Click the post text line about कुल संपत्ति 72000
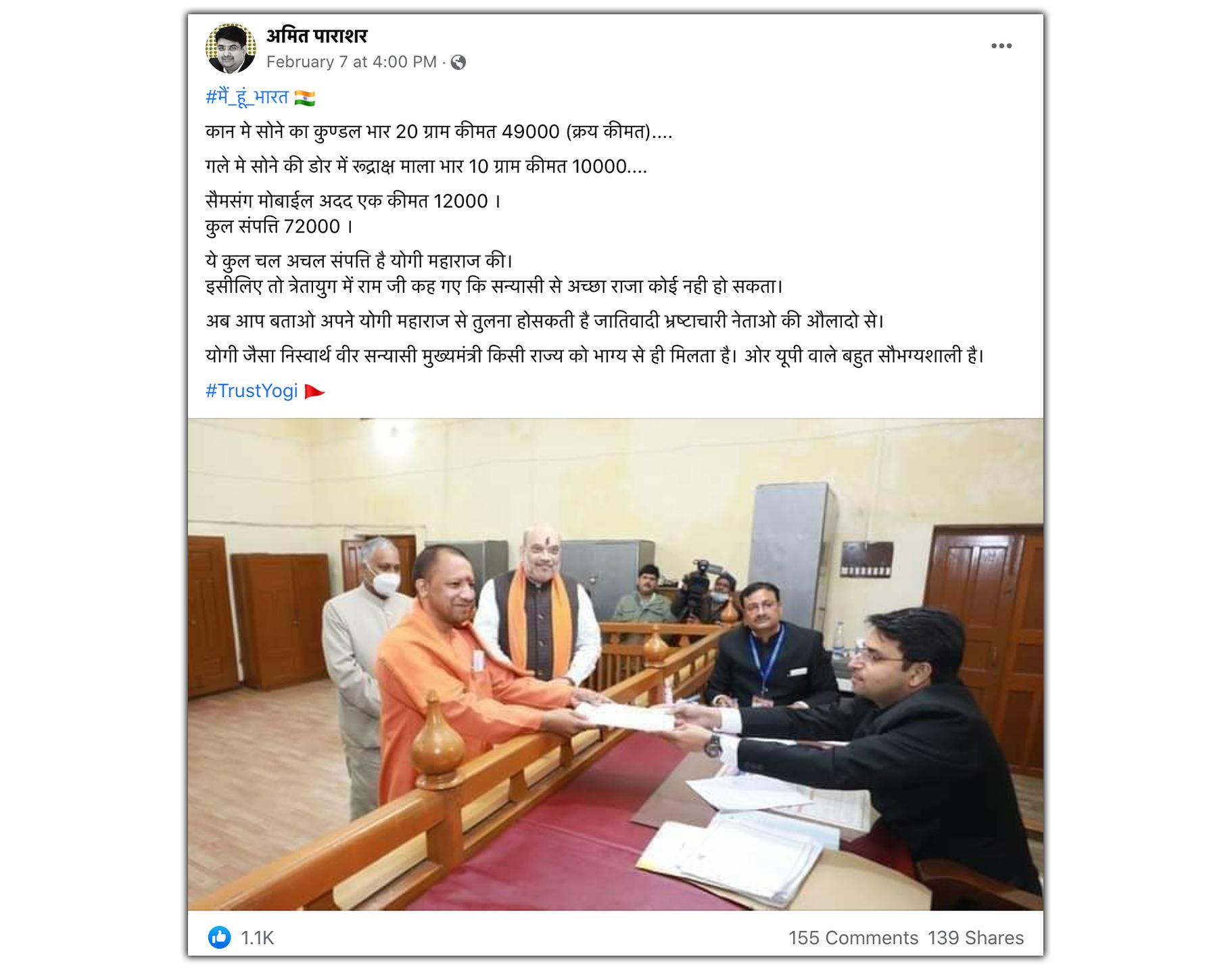 click(279, 227)
